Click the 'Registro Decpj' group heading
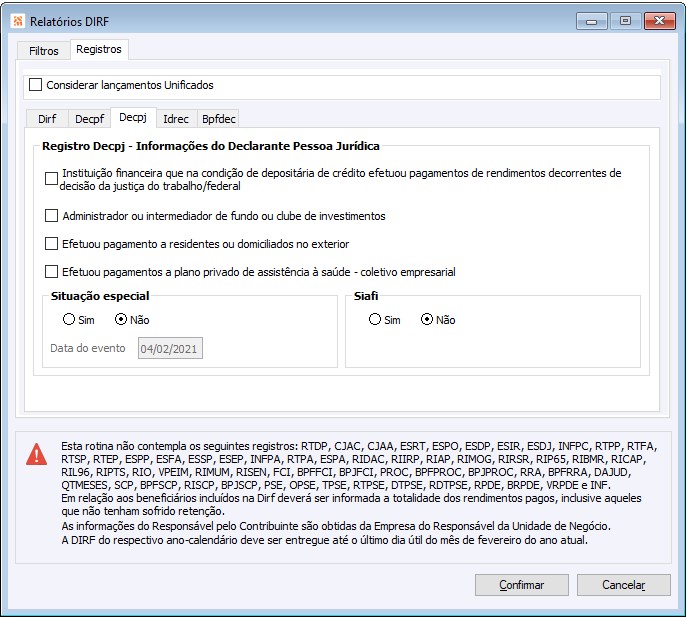The image size is (687, 618). (x=211, y=146)
